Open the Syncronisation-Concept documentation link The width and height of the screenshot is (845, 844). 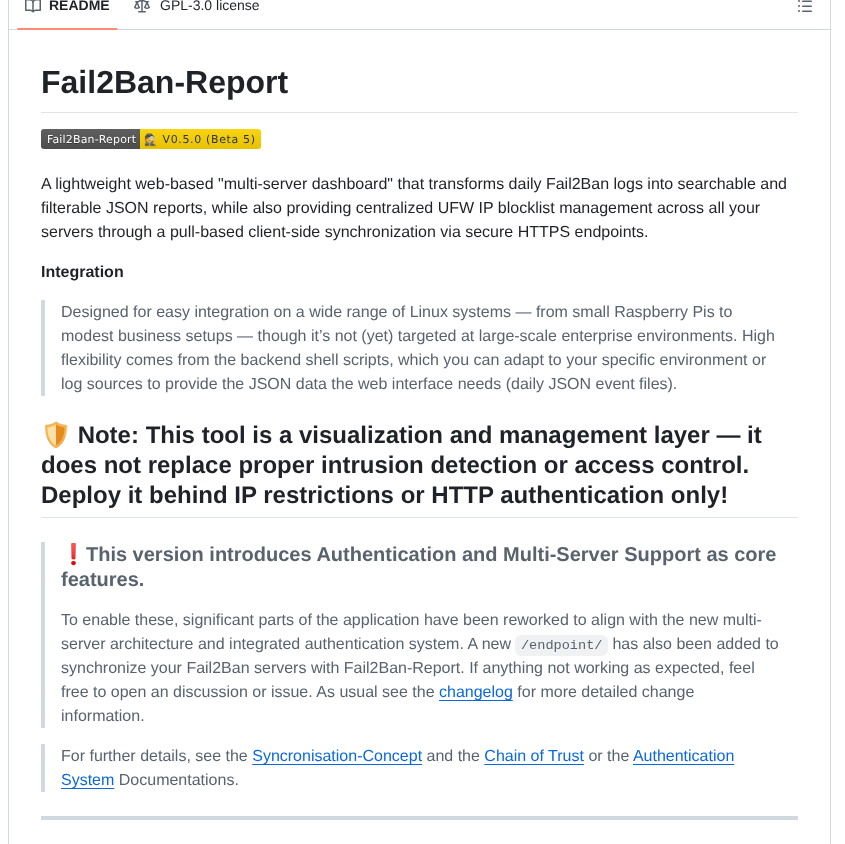point(337,756)
